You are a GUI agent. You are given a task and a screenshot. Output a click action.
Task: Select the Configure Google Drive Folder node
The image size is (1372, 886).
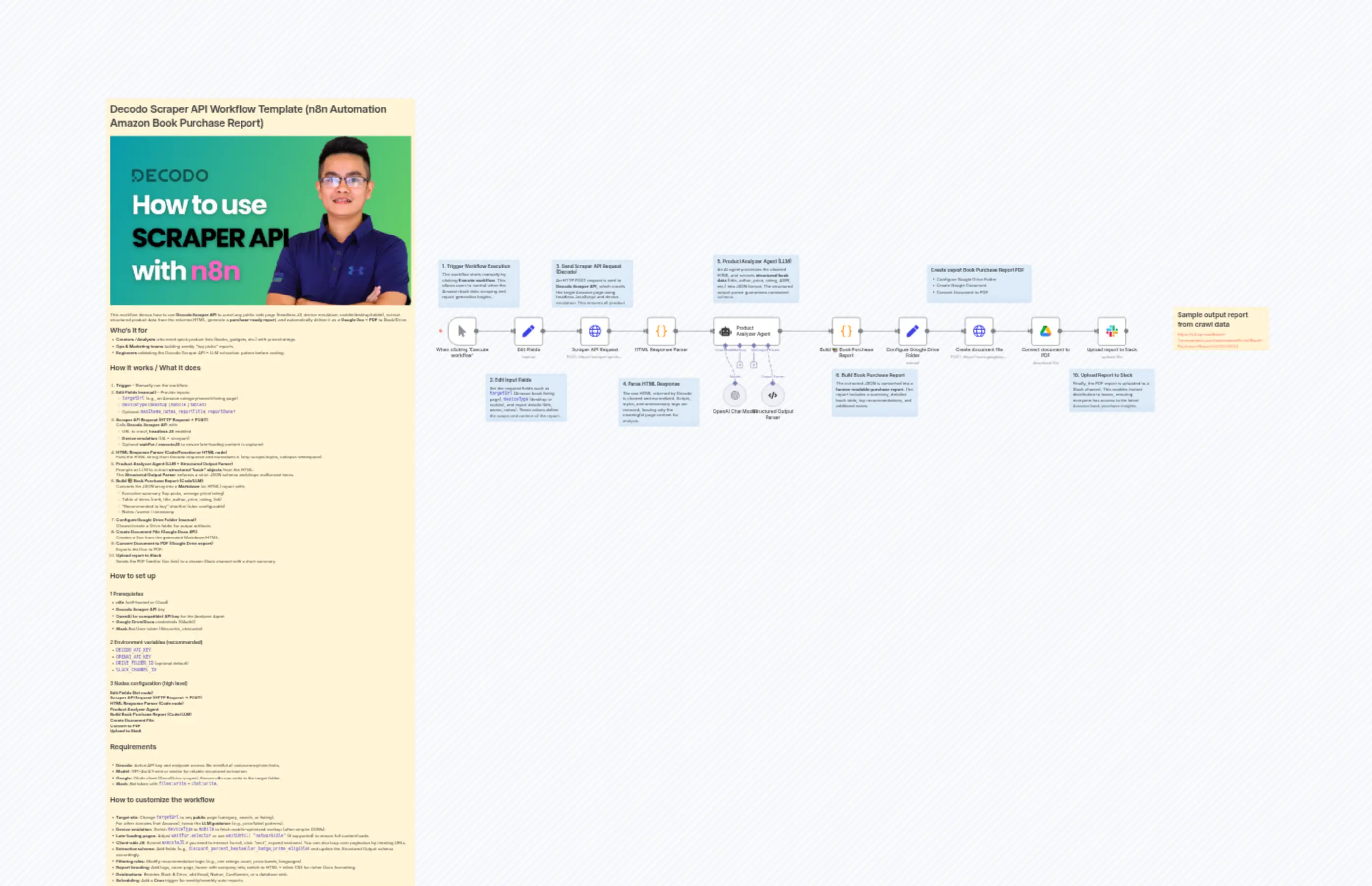tap(912, 331)
